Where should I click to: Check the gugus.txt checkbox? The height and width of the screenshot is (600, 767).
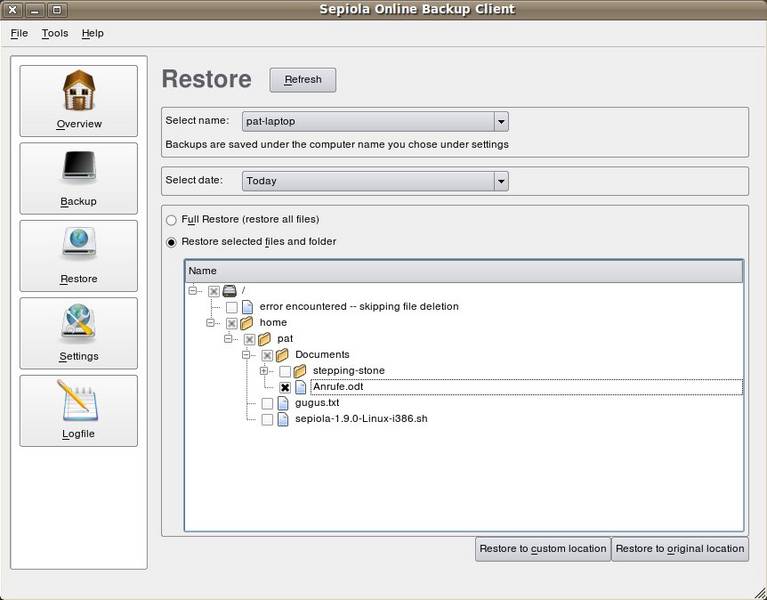click(267, 404)
